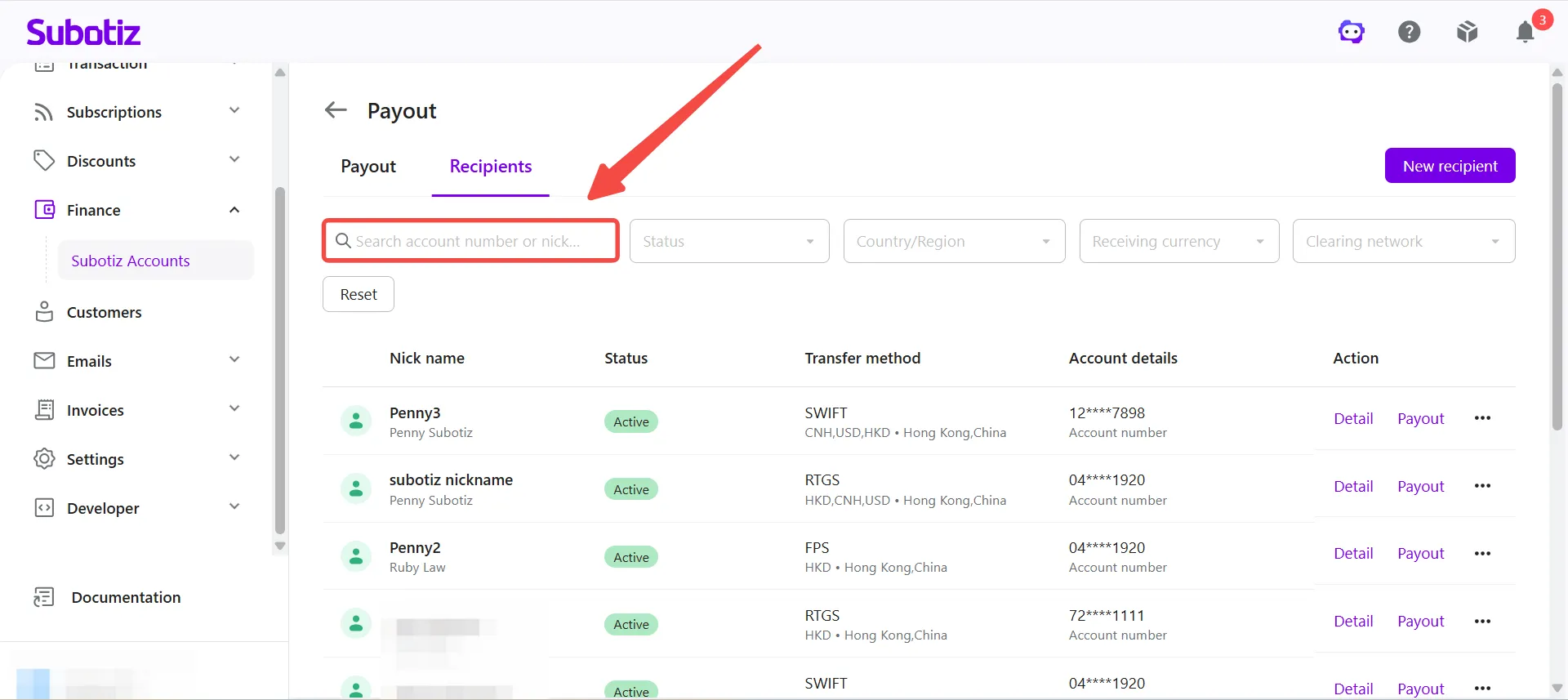Start Payout for Penny2

[1421, 553]
